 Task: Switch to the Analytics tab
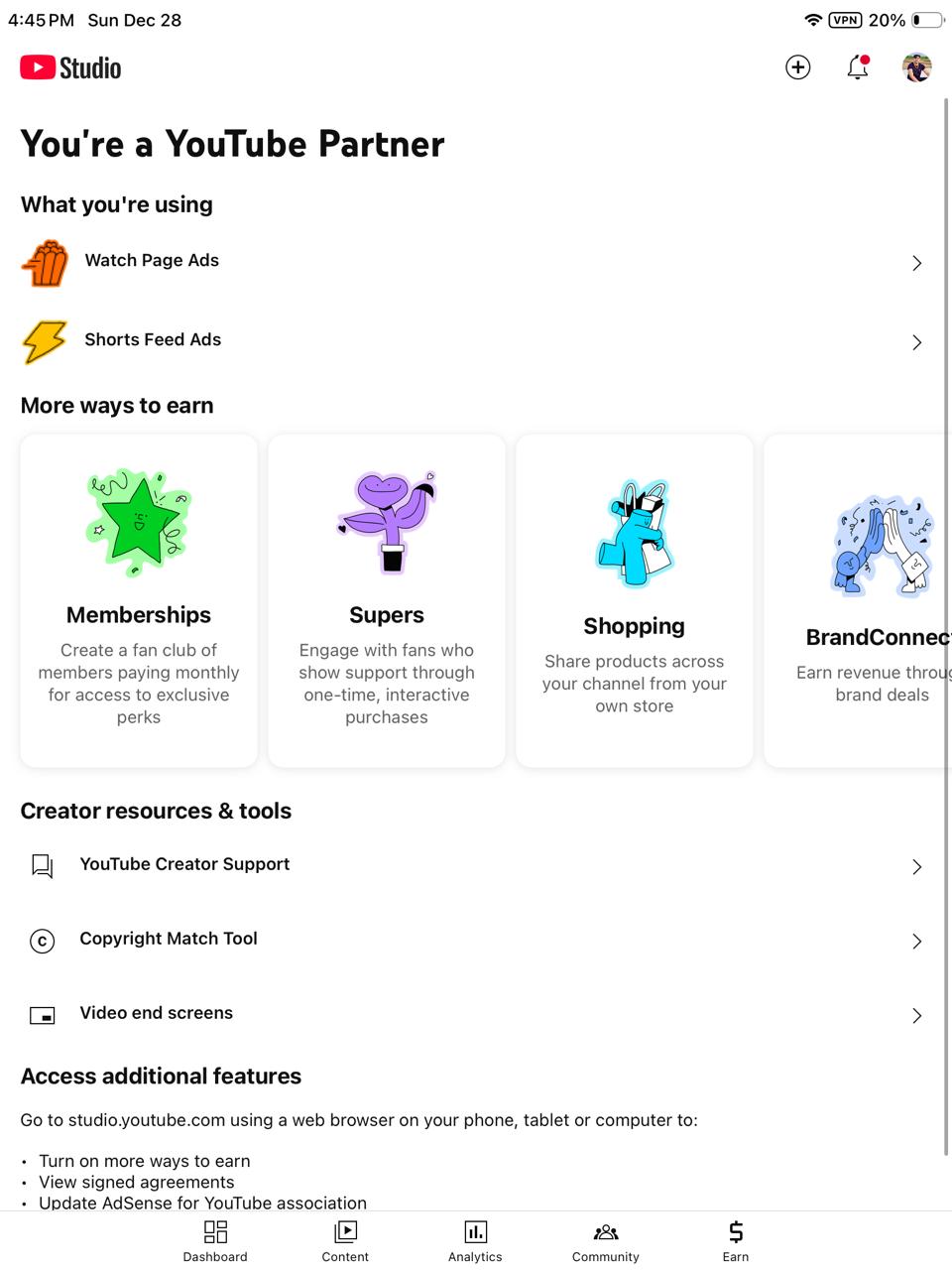point(475,1241)
